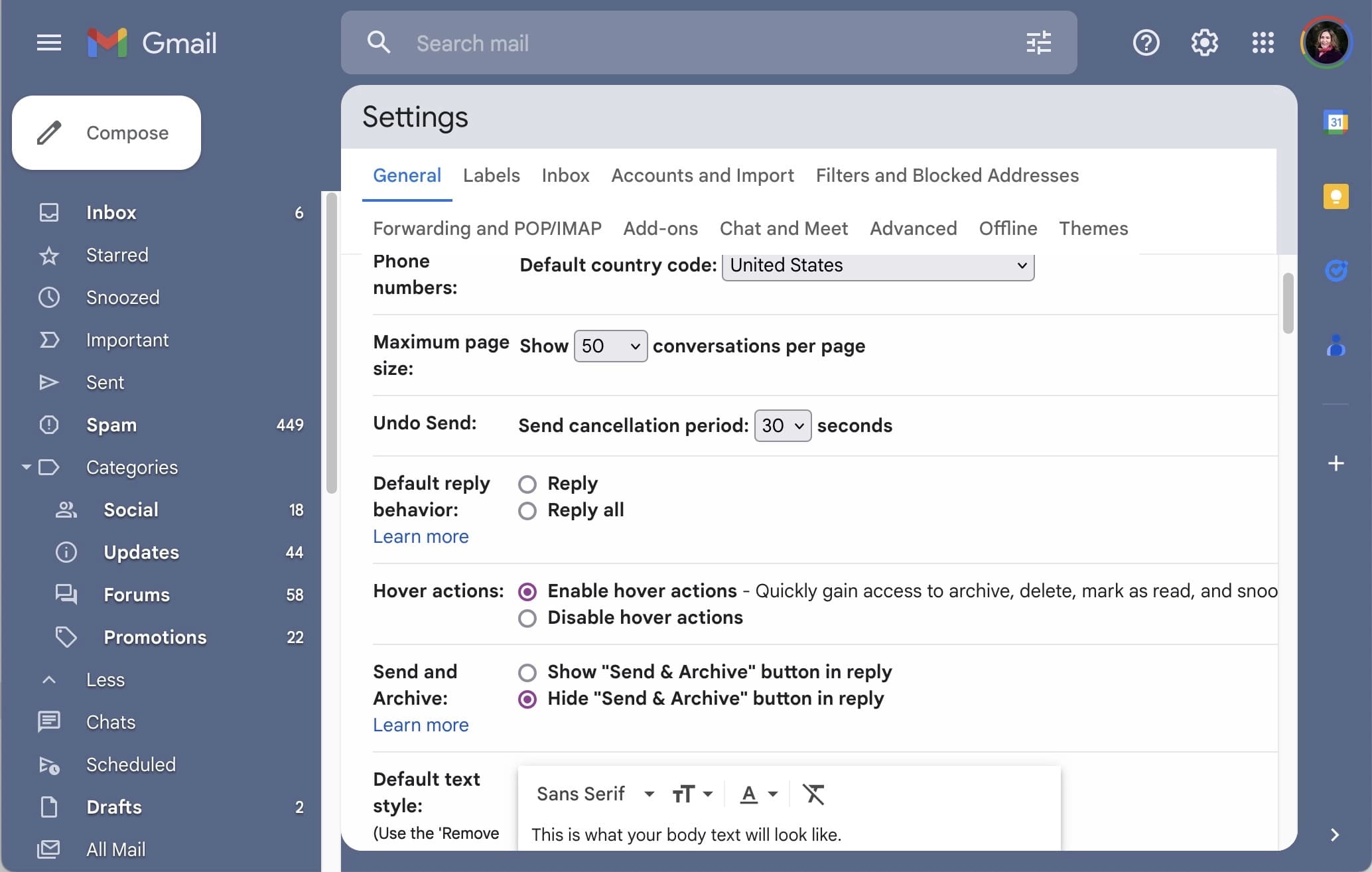Open the account profile picture
This screenshot has height=872, width=1372.
(1326, 42)
